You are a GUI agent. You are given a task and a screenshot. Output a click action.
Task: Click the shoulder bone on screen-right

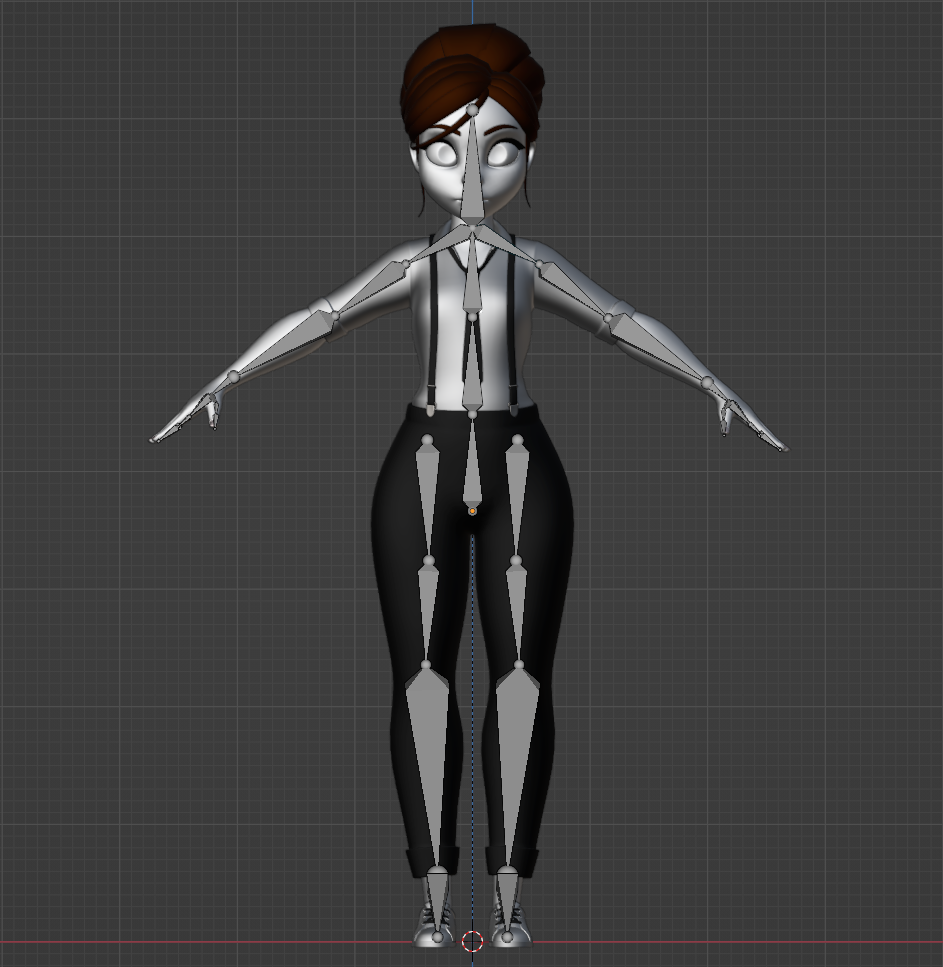tap(508, 250)
